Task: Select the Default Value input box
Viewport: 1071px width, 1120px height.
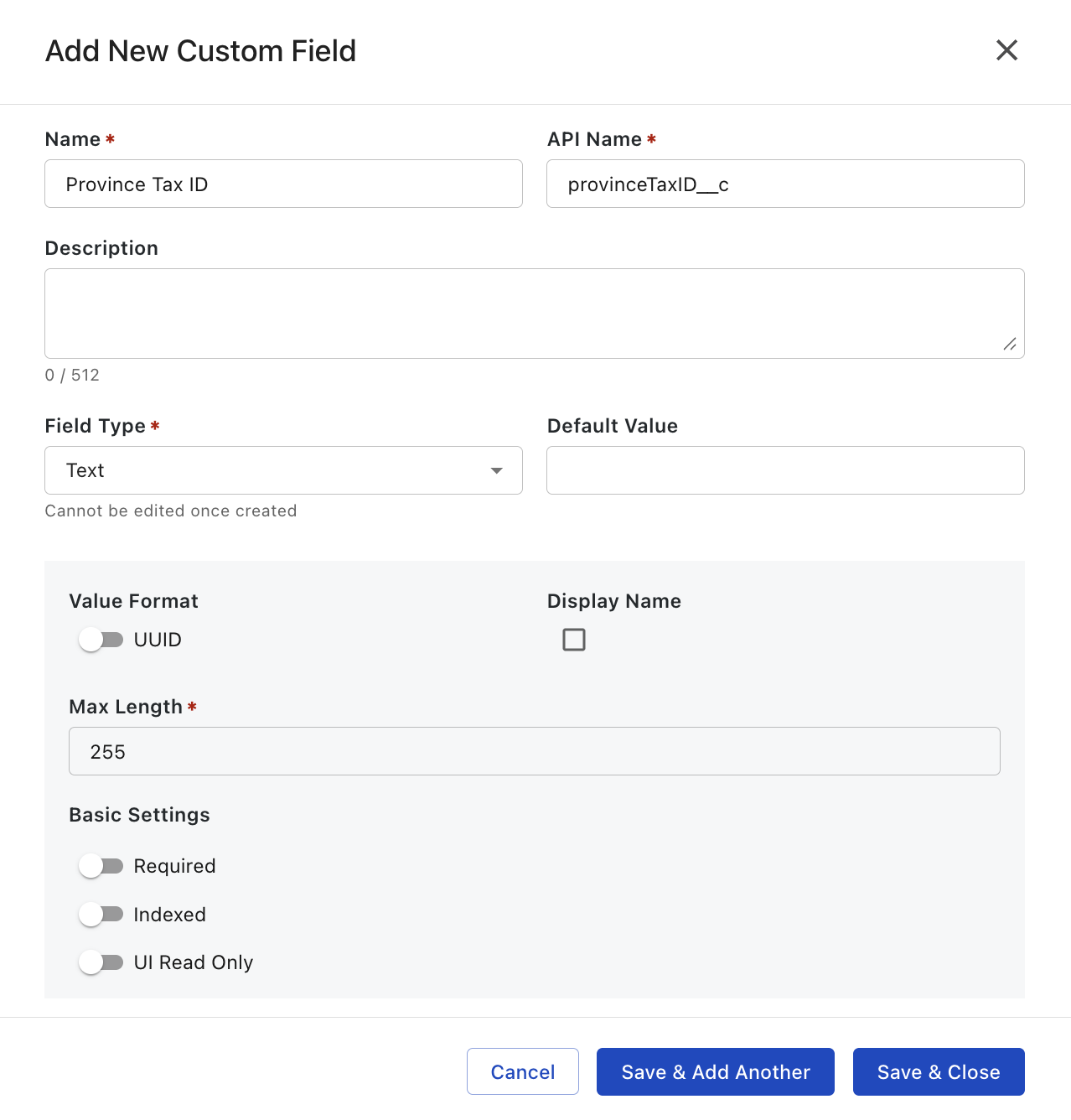Action: click(x=784, y=470)
